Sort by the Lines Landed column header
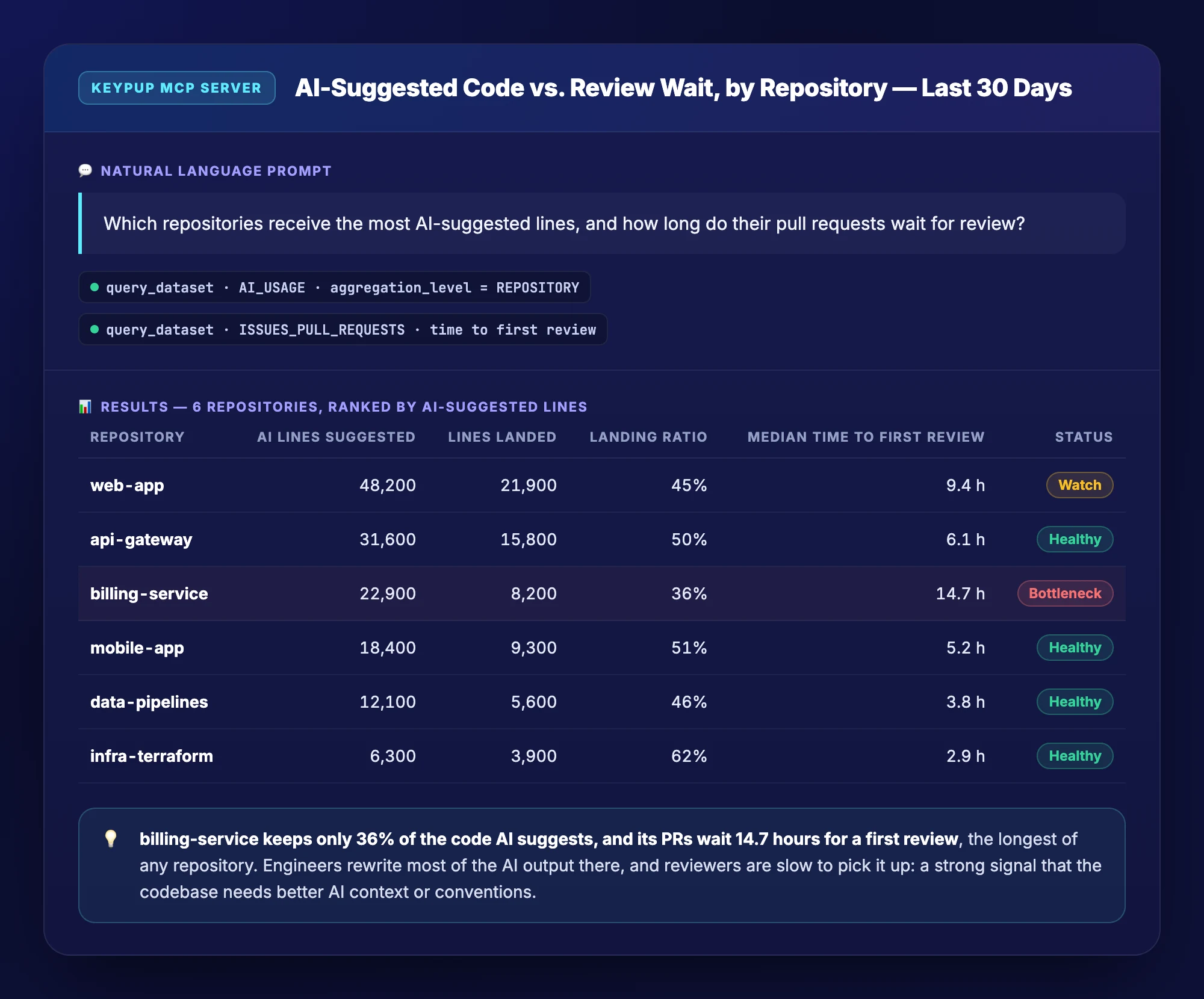This screenshot has height=999, width=1204. [502, 437]
